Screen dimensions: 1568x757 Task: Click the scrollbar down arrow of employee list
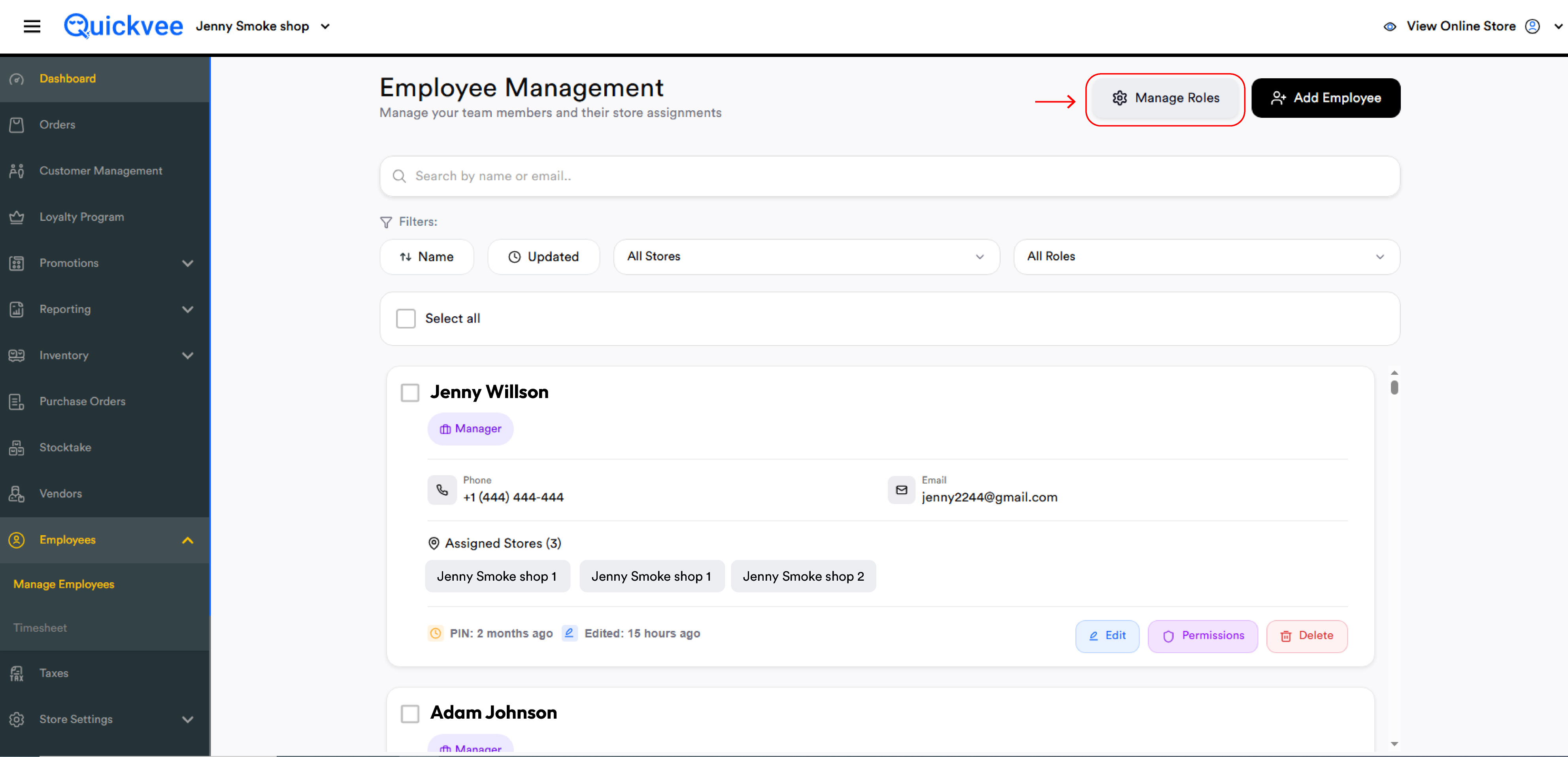(1394, 744)
